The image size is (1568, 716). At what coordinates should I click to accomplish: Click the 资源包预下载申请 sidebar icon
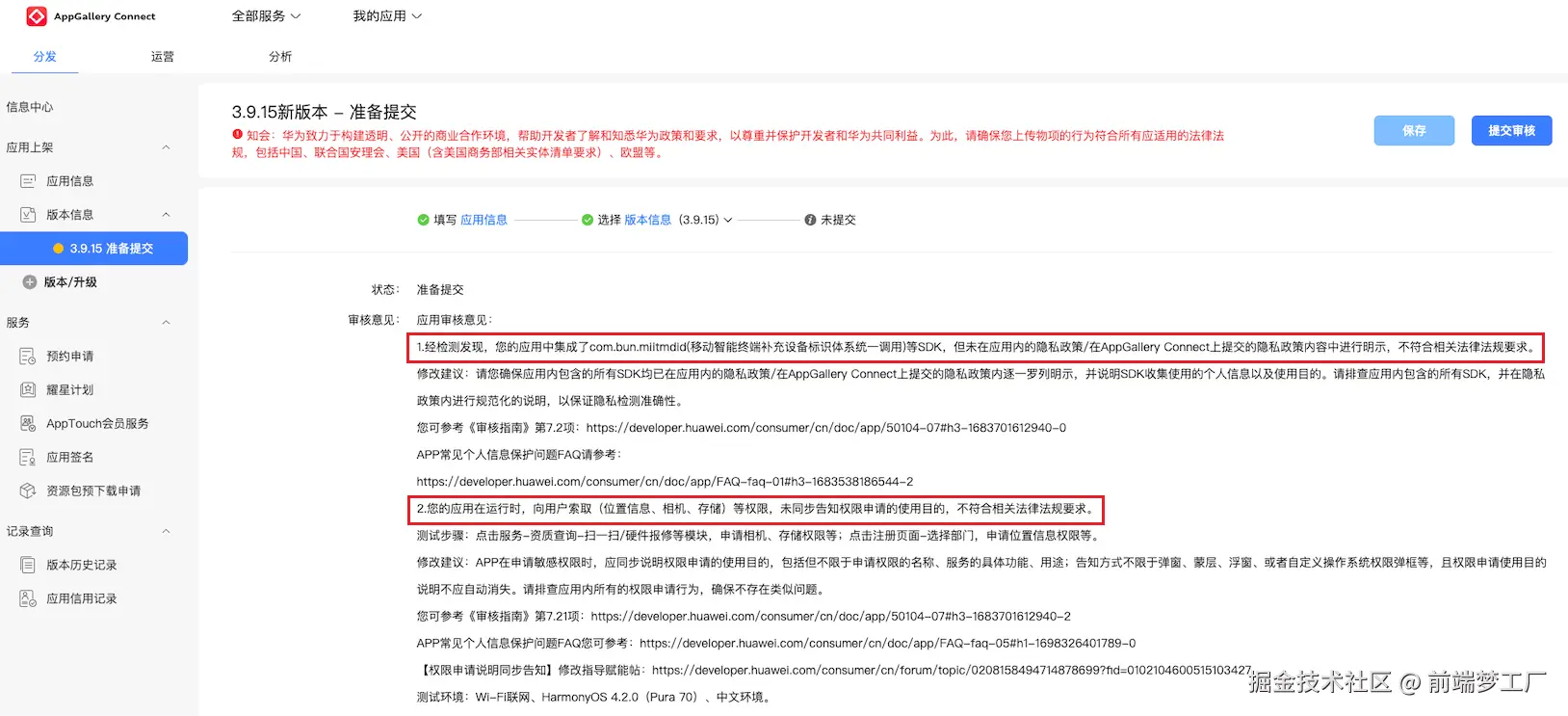point(28,491)
